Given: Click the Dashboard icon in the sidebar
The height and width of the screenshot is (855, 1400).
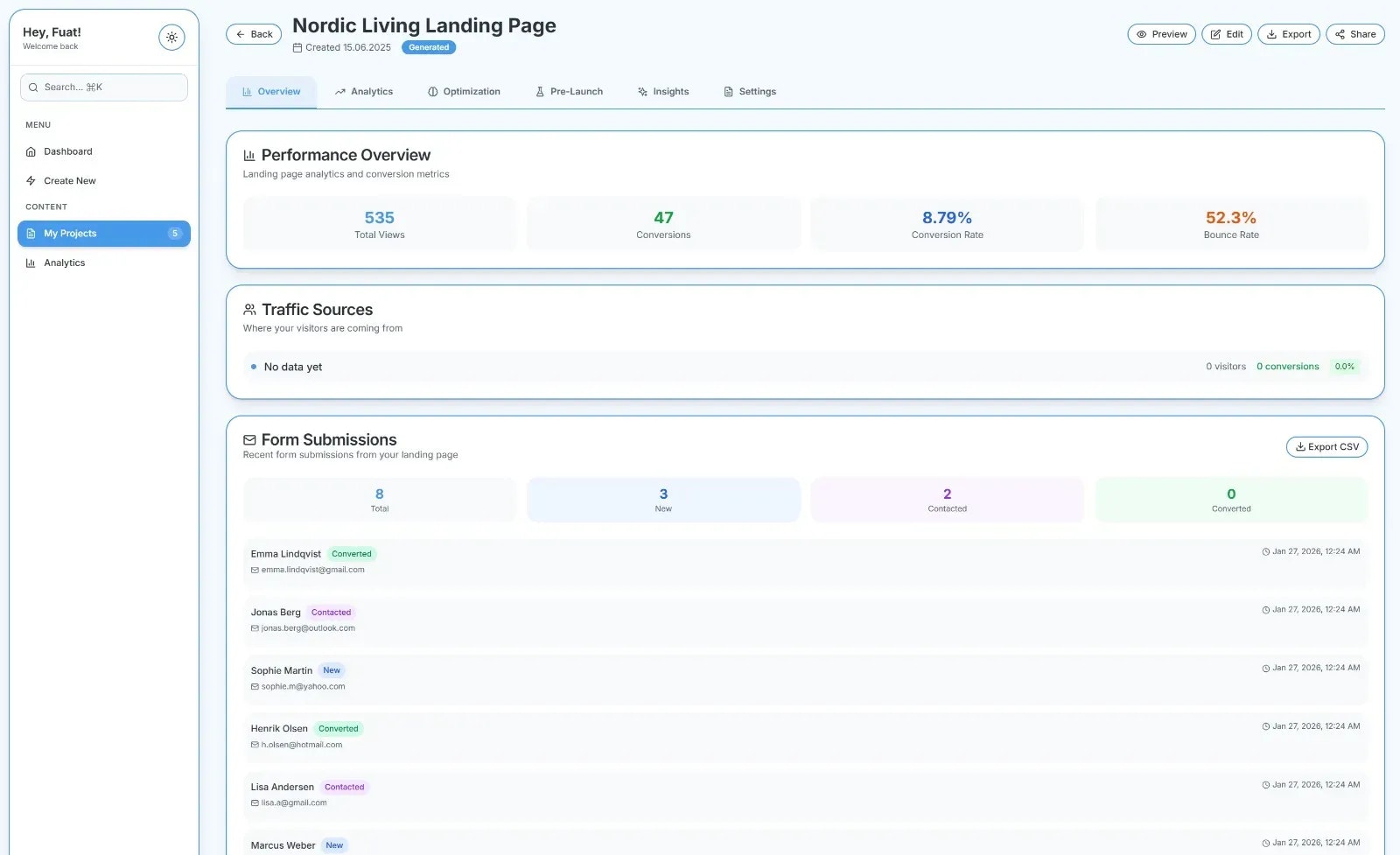Looking at the screenshot, I should pos(31,151).
